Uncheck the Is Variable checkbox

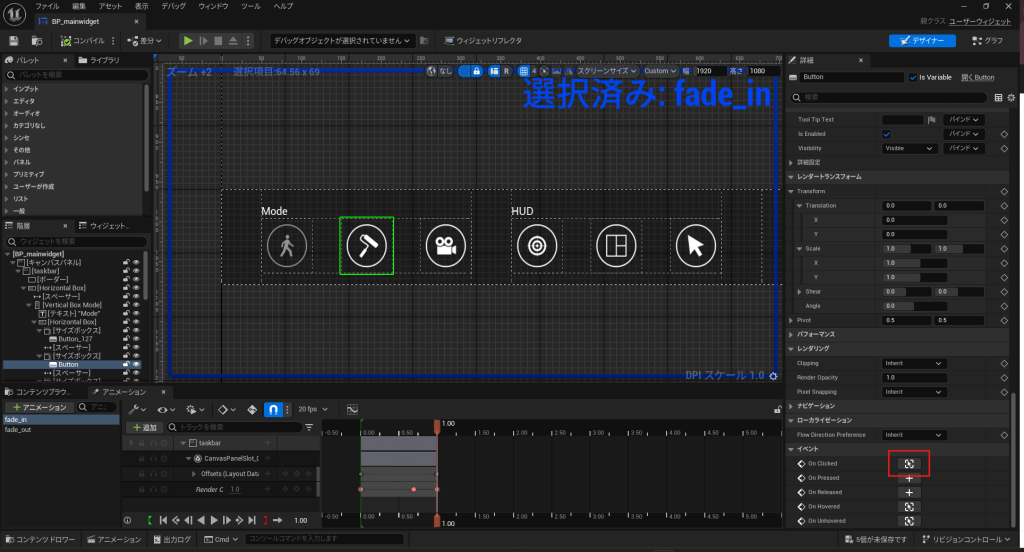pos(913,77)
